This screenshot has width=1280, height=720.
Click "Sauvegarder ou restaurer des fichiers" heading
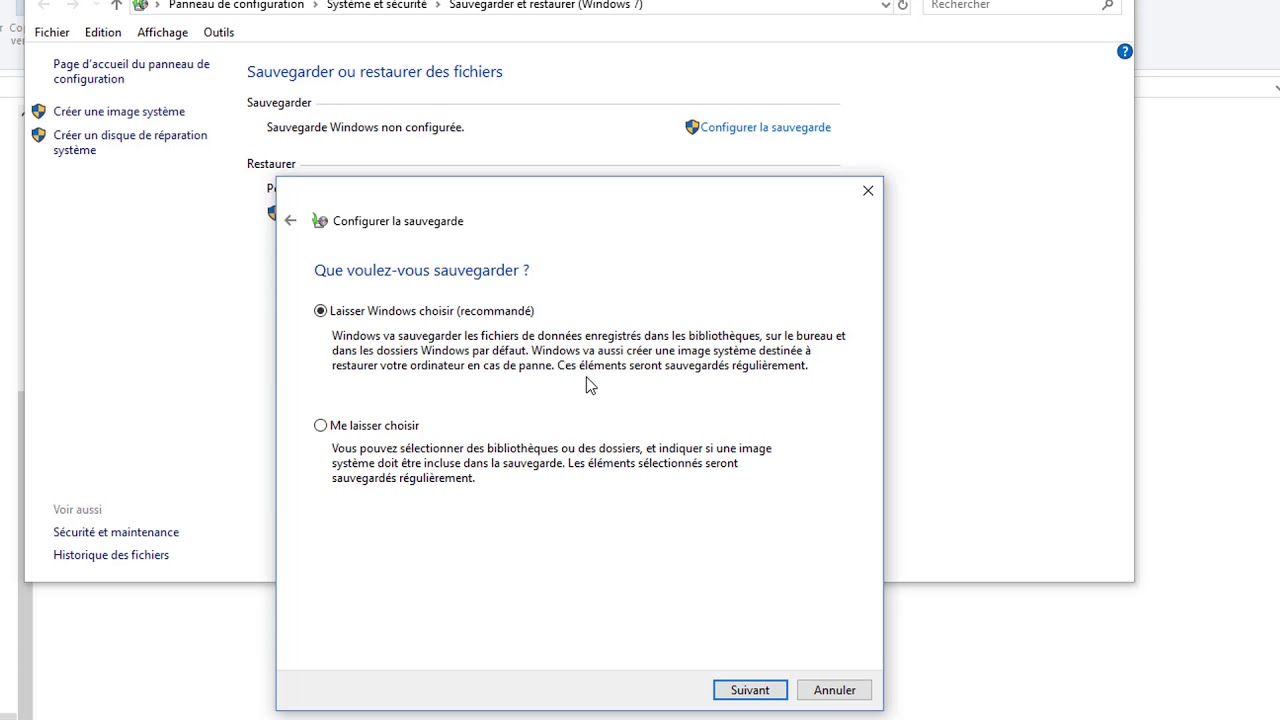pyautogui.click(x=375, y=72)
